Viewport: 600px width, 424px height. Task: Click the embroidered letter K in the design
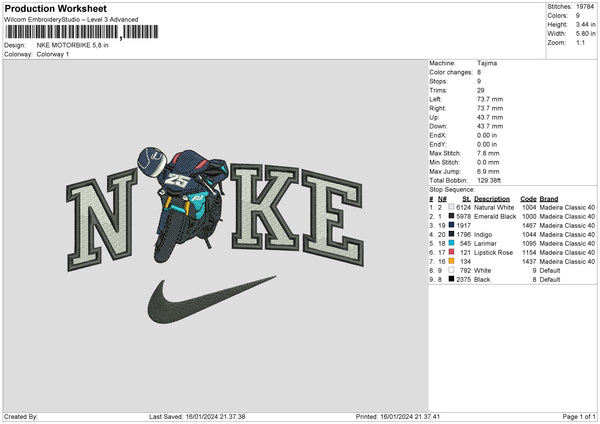click(264, 209)
